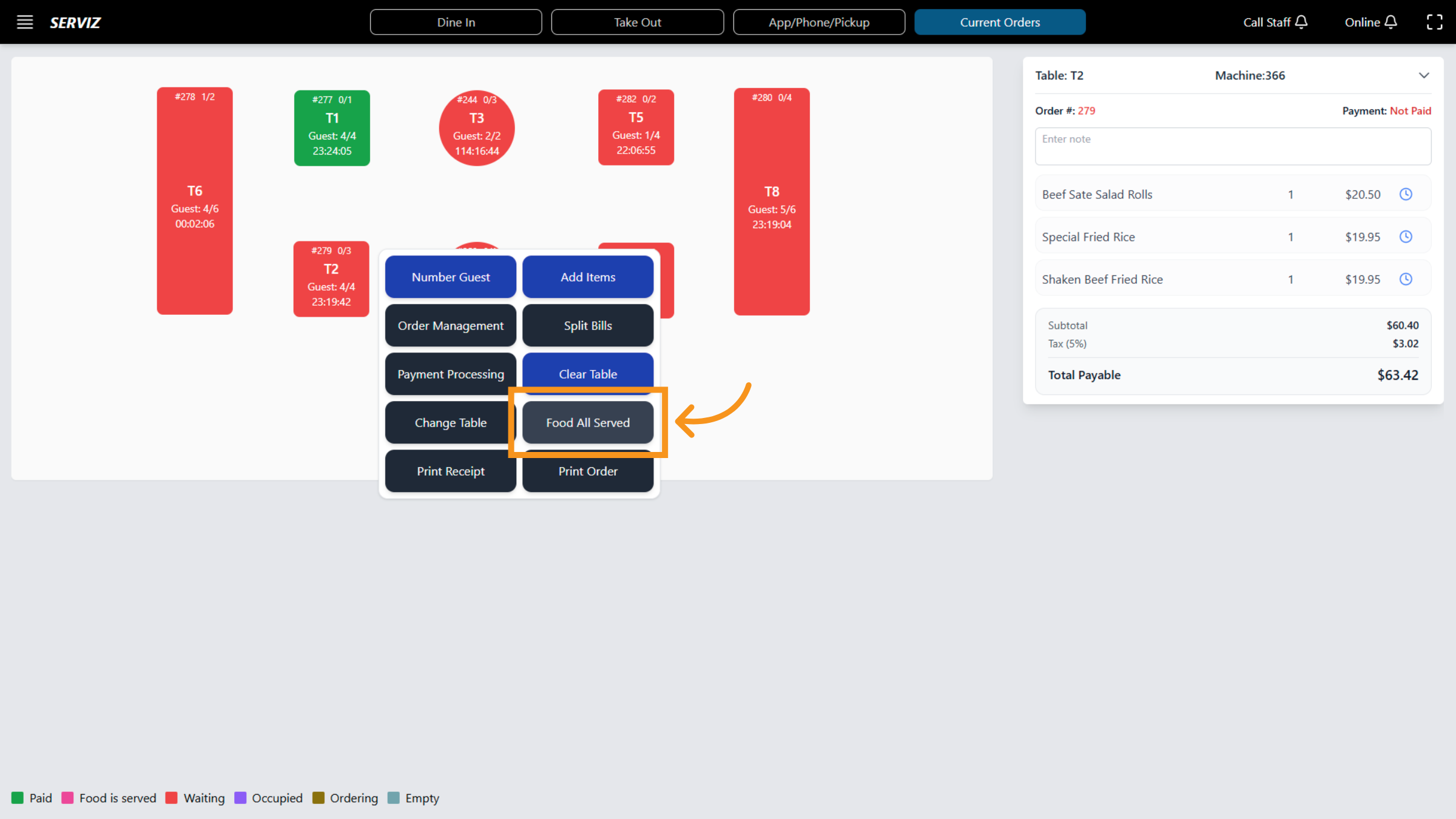1456x819 pixels.
Task: Click the SERVIZ logo
Action: pyautogui.click(x=75, y=22)
